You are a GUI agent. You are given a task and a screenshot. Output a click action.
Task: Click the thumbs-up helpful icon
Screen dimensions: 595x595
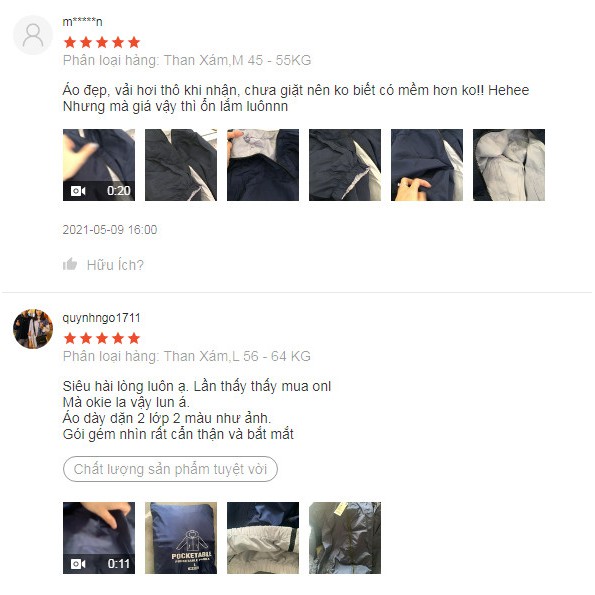point(70,264)
